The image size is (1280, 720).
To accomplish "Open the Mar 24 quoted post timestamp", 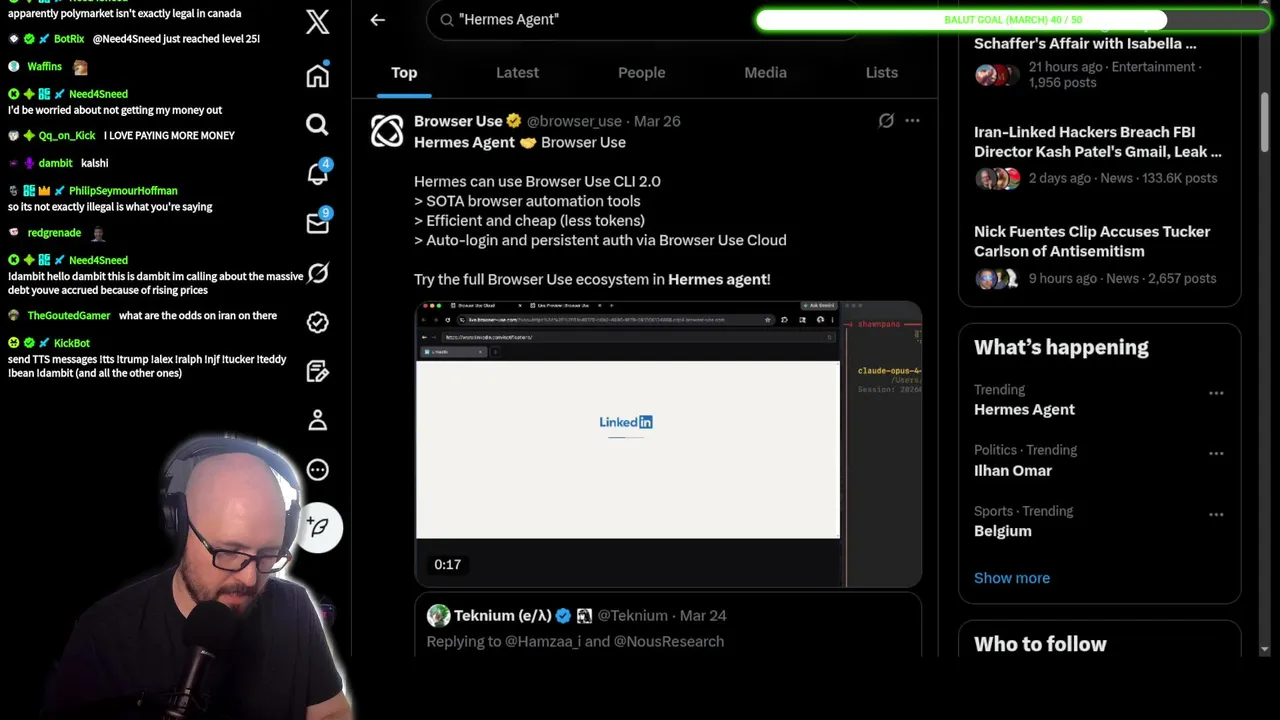I will [703, 616].
